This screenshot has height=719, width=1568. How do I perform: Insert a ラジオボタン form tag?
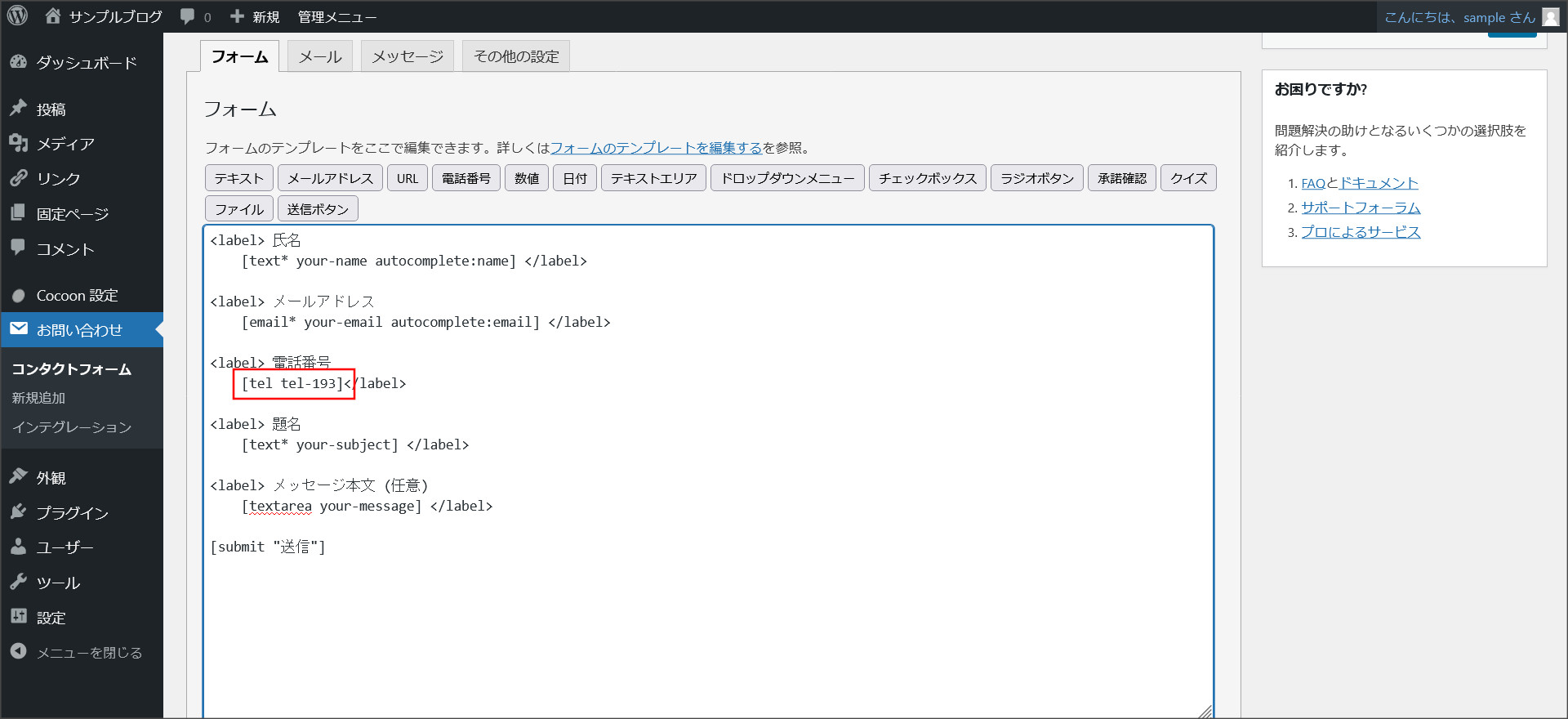(1036, 178)
